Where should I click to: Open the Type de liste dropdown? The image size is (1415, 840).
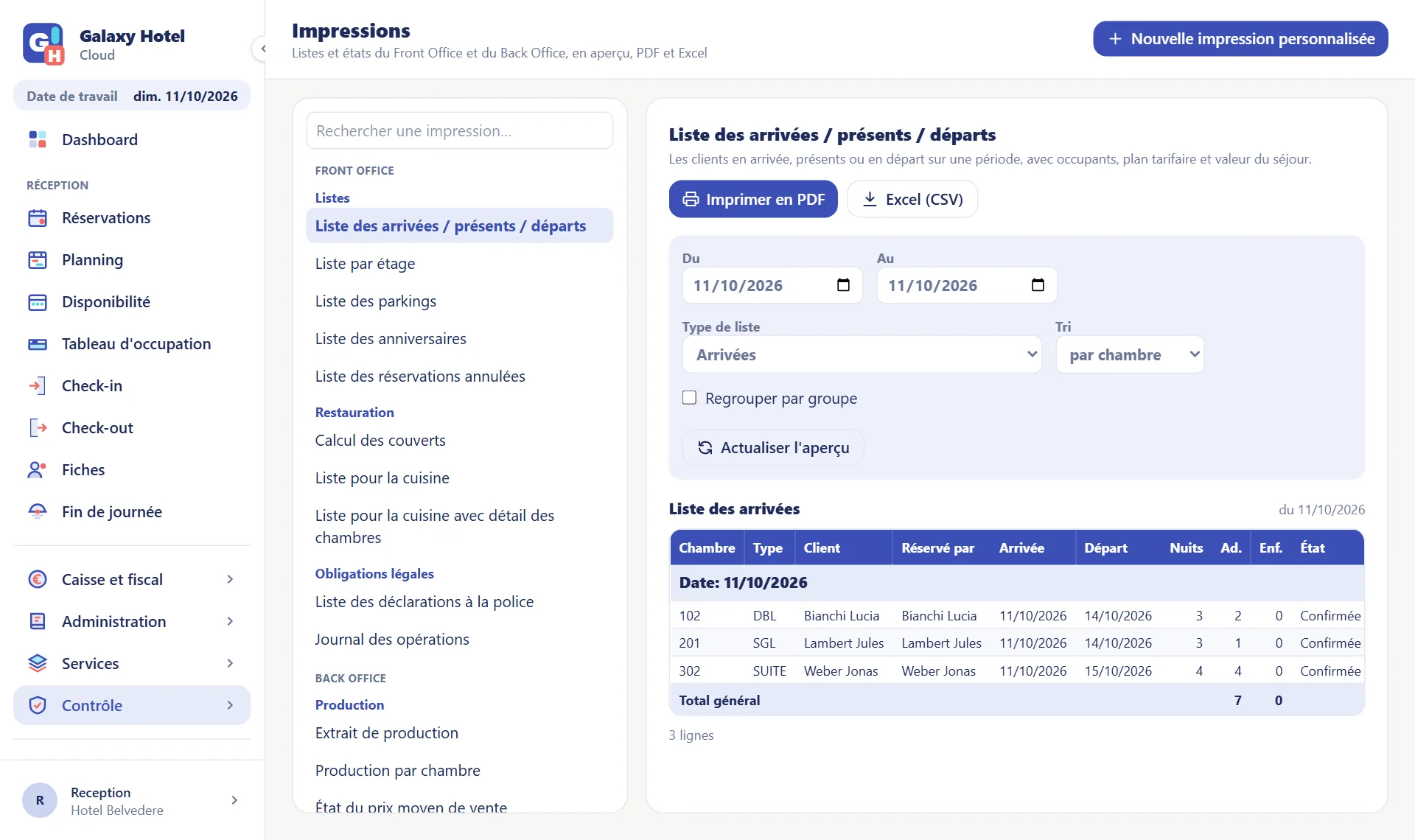[x=862, y=354]
